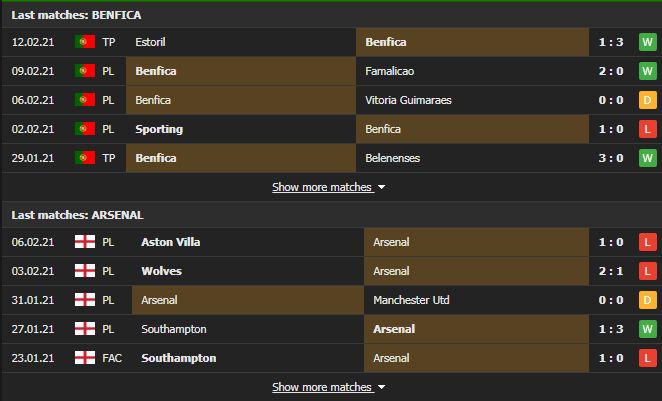
Task: Expand Show more matches under Arsenal
Action: click(x=322, y=387)
